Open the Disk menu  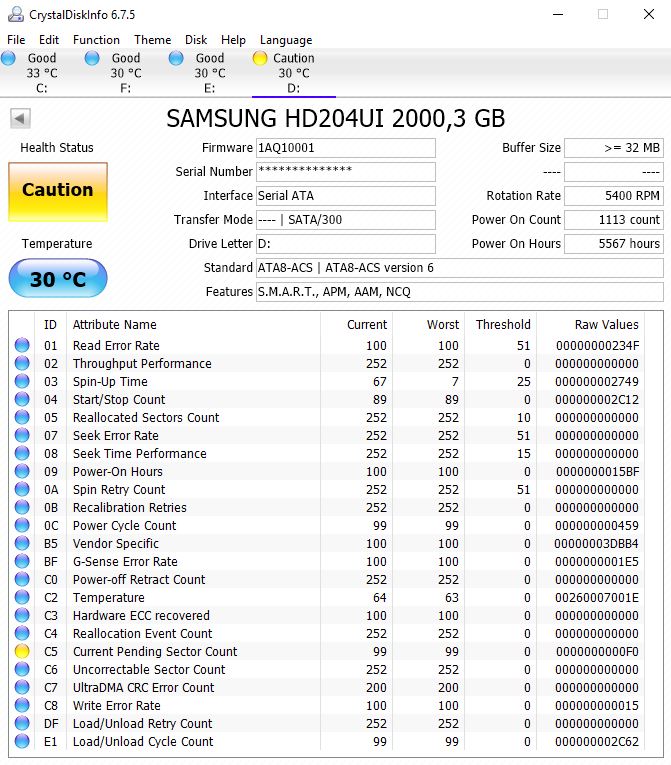click(x=196, y=40)
